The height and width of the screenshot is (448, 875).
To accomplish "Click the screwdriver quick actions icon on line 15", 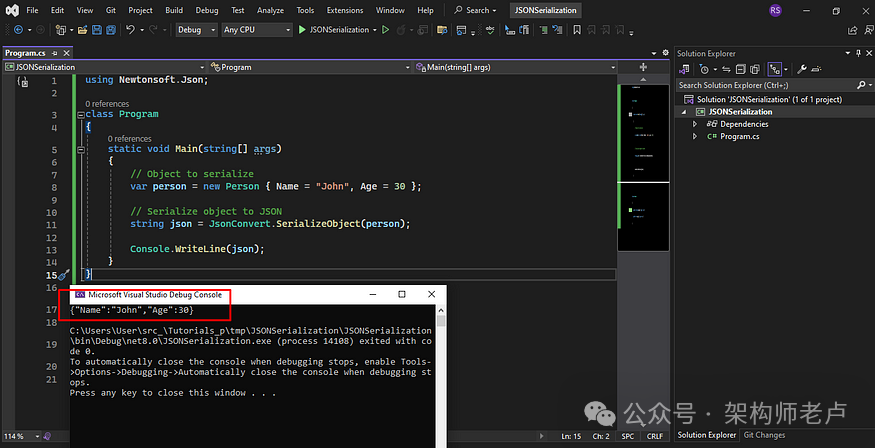I will (x=64, y=275).
